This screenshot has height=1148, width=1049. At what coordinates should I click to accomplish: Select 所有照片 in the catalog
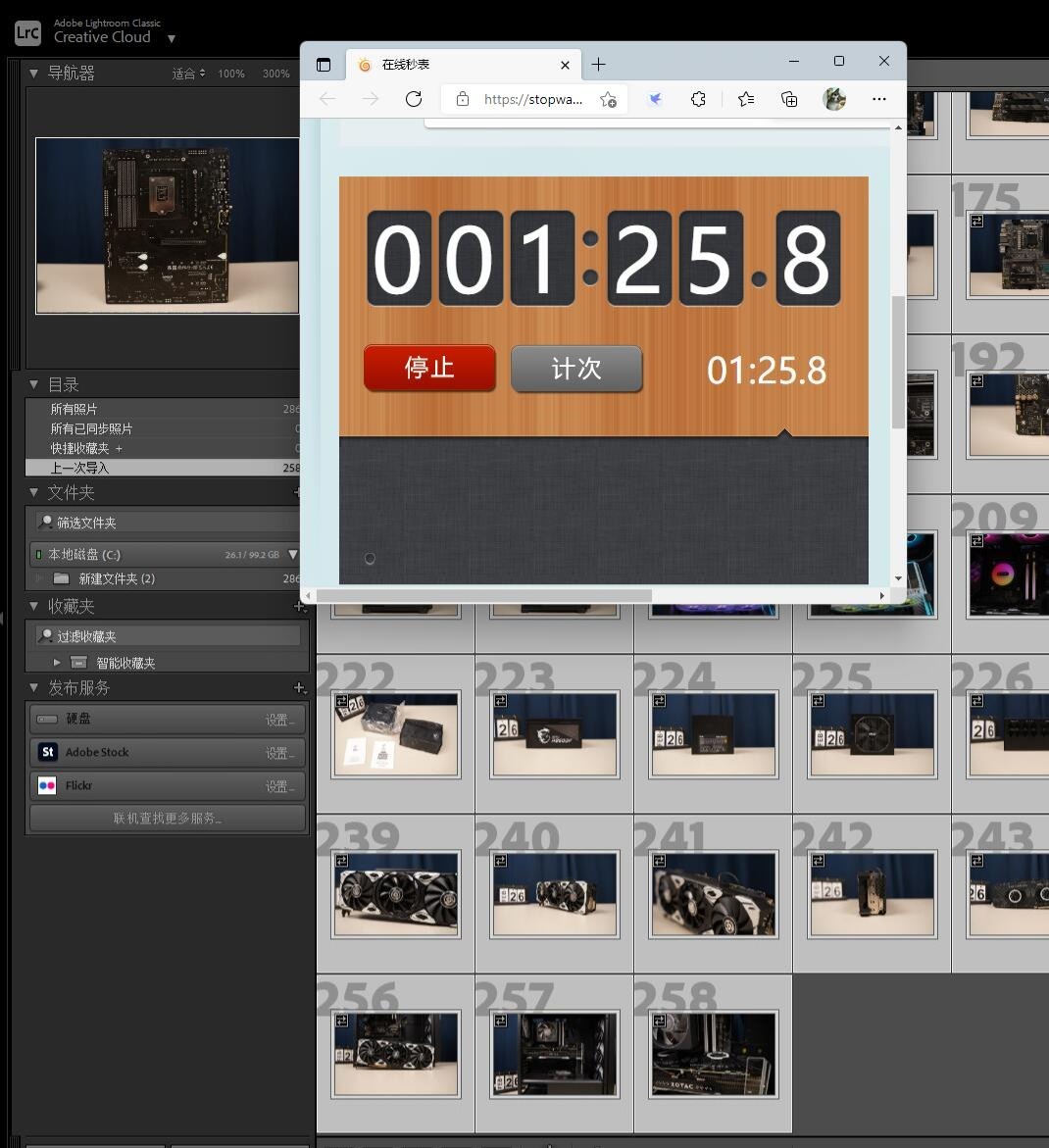pyautogui.click(x=75, y=409)
